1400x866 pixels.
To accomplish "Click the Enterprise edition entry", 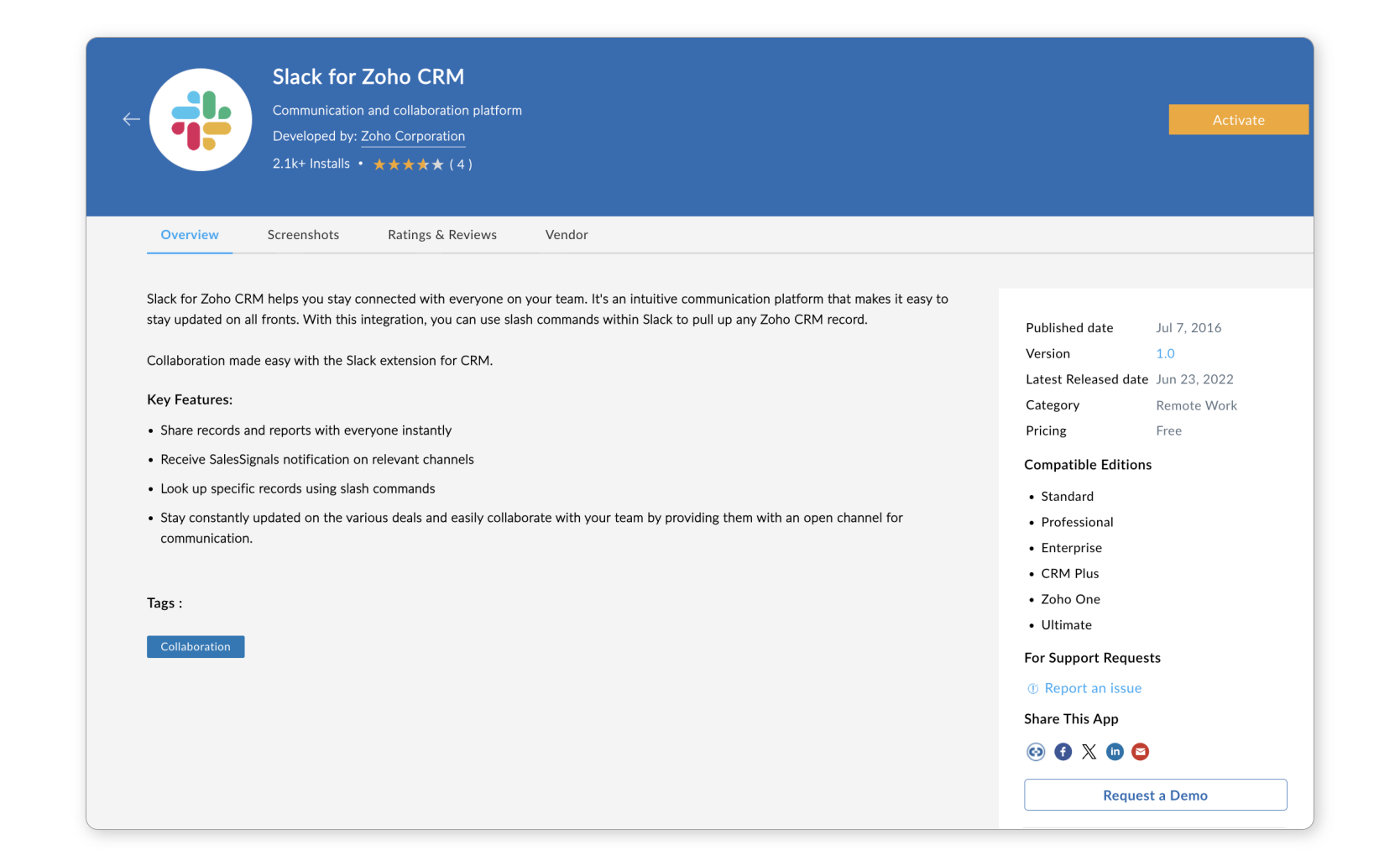I will pos(1071,548).
